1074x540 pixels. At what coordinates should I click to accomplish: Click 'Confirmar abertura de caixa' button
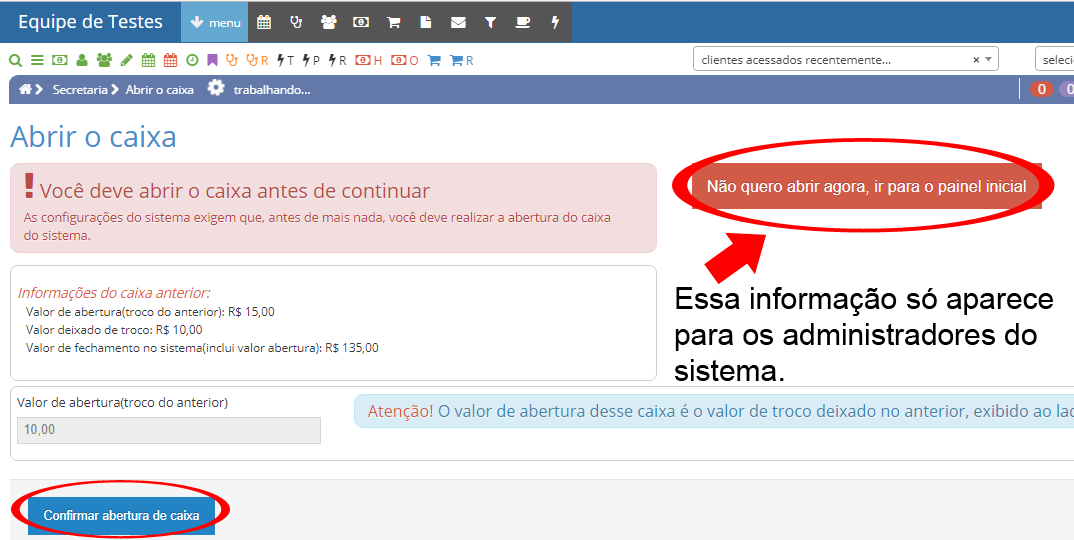pos(121,515)
